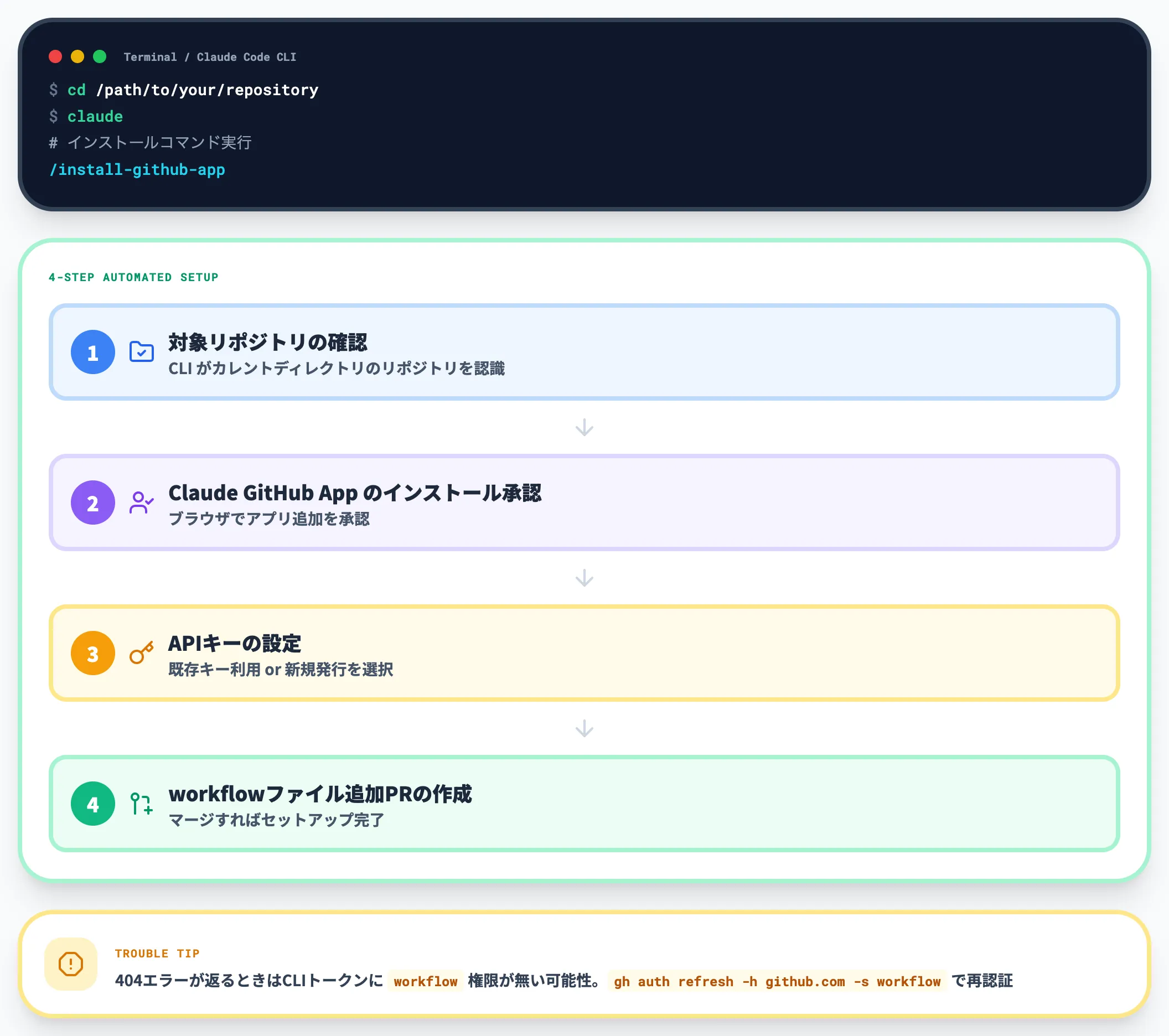Click the purple number 2 badge
Screen dimensions: 1169x1036
click(x=92, y=503)
